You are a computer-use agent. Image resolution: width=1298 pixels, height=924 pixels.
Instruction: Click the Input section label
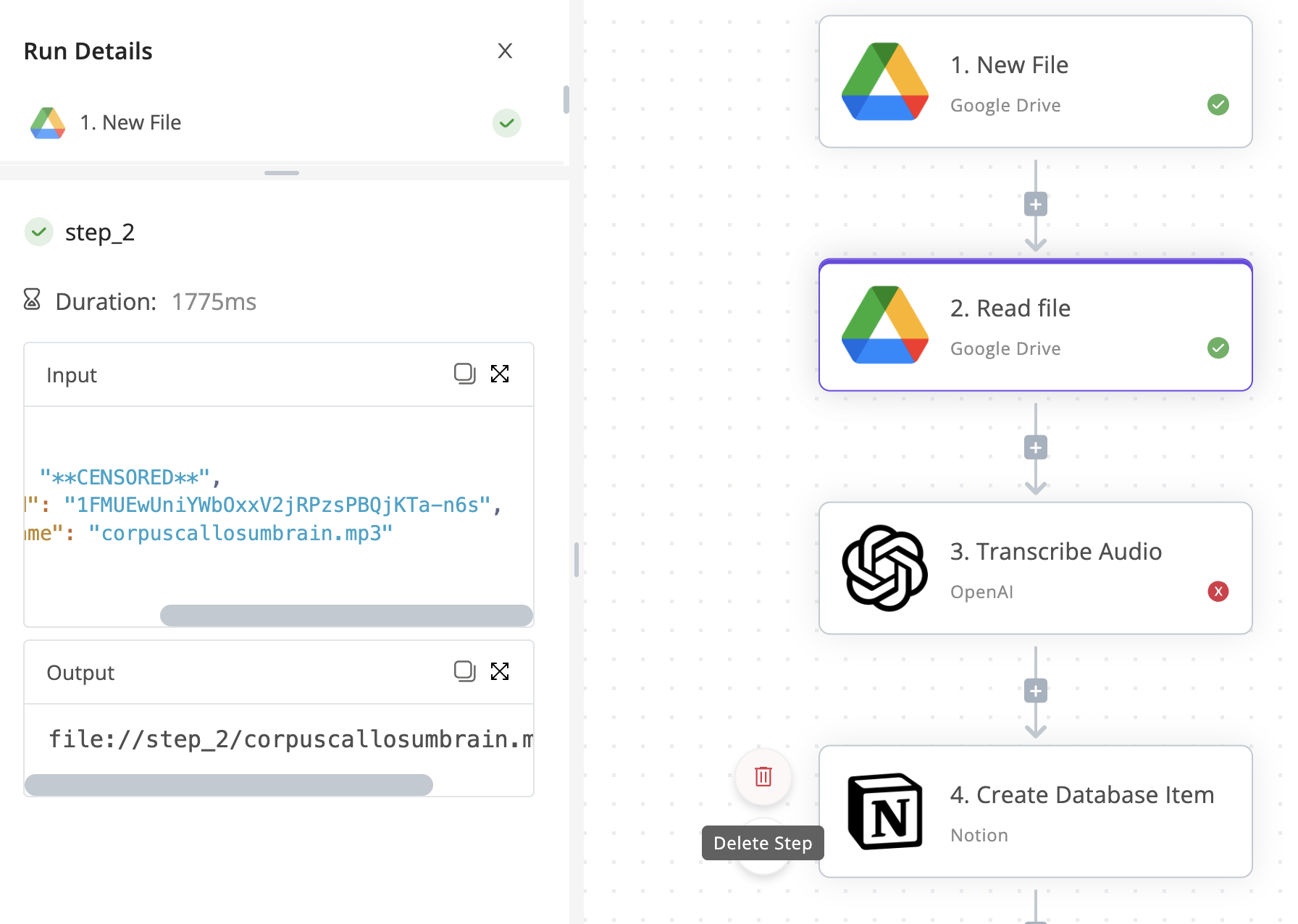tap(72, 375)
